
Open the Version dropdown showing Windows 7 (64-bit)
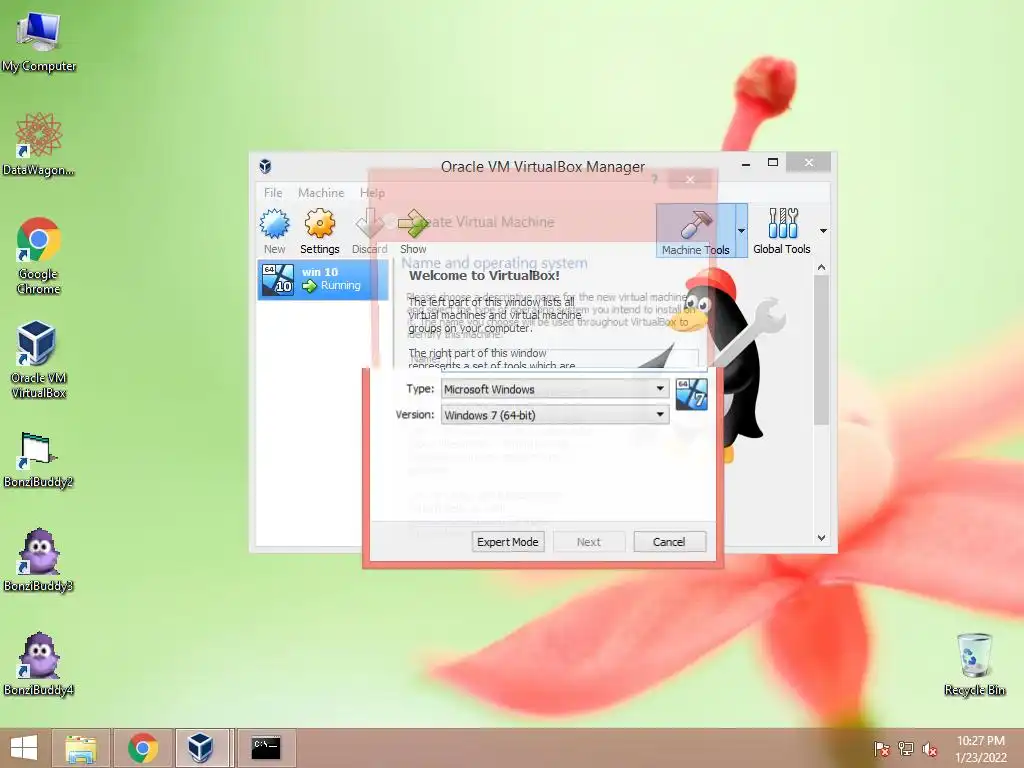555,415
